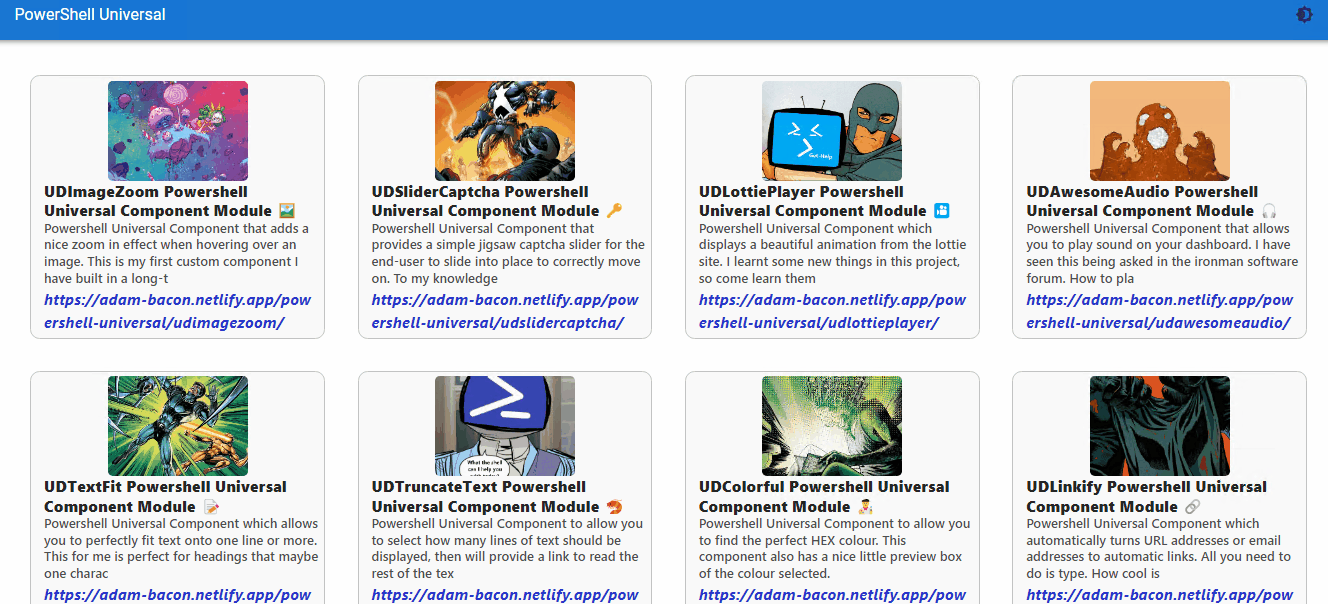The height and width of the screenshot is (604, 1328).
Task: Click the memo emoji after UDTextFit title
Action: (211, 507)
